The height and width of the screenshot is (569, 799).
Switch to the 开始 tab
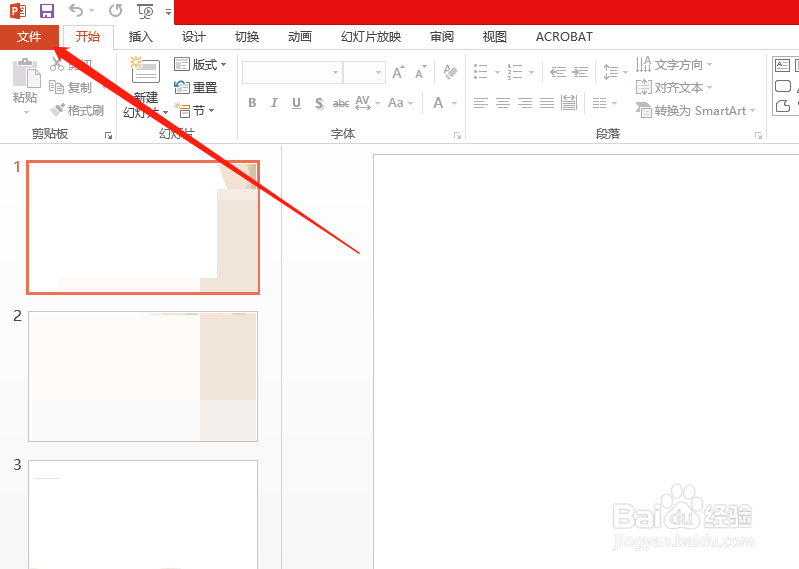tap(88, 37)
